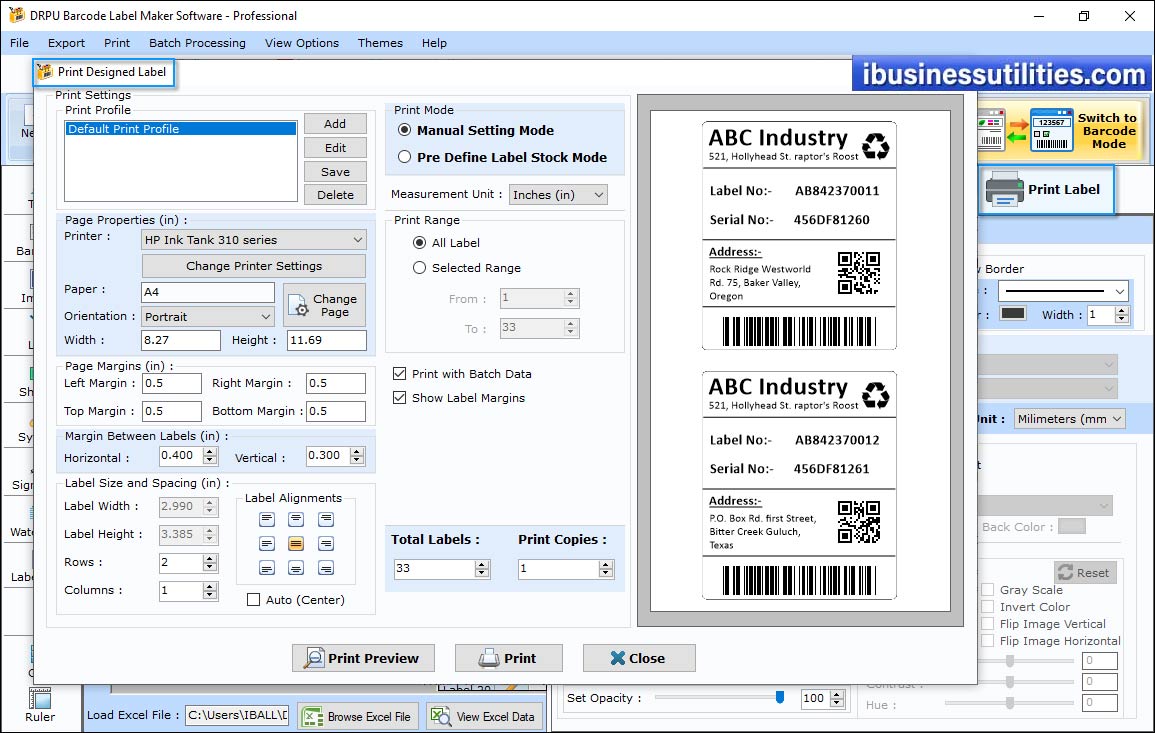Click the Reset button with refresh icon
This screenshot has height=733, width=1155.
pyautogui.click(x=1086, y=572)
